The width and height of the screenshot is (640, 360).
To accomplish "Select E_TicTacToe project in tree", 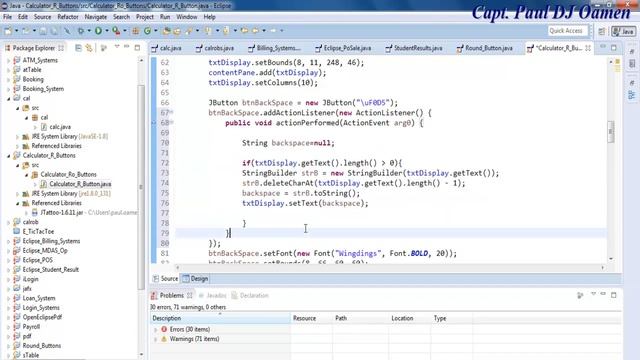I will (38, 231).
